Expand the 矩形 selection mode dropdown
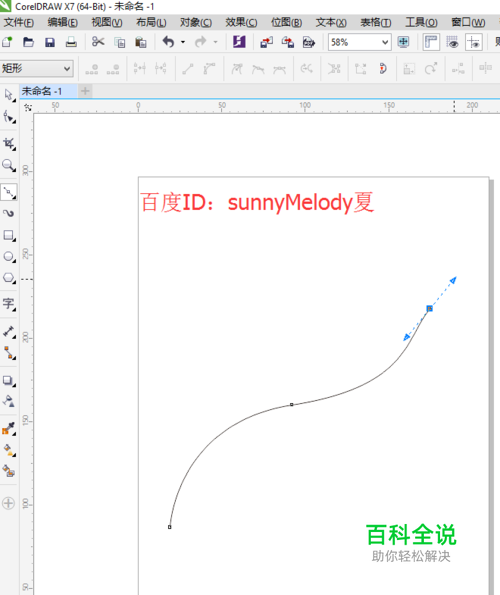The height and width of the screenshot is (595, 500). tap(36, 69)
